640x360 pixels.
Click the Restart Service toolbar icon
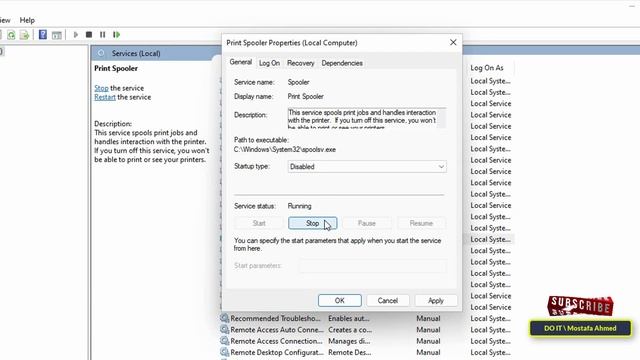[117, 35]
